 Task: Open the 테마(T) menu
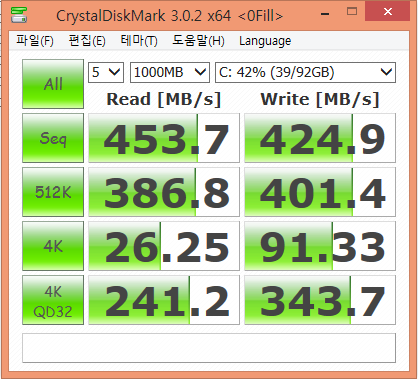coord(139,41)
